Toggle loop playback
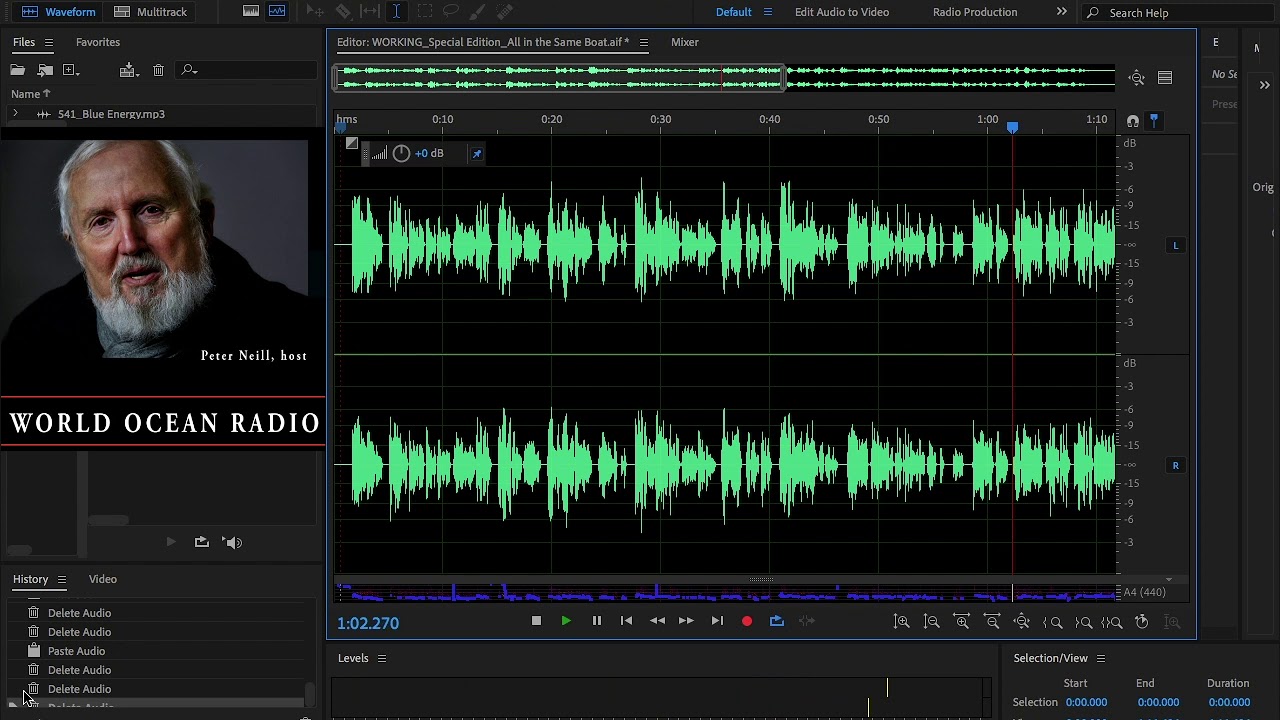1280x720 pixels. point(777,621)
